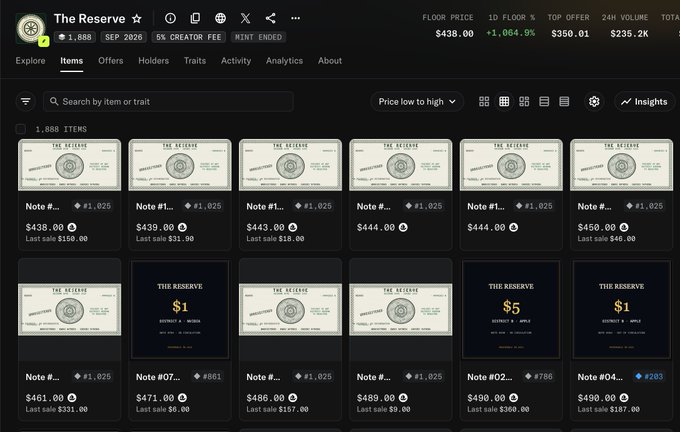Favorite The Reserve collection with star icon
Screen dimensions: 680x432
click(x=137, y=18)
